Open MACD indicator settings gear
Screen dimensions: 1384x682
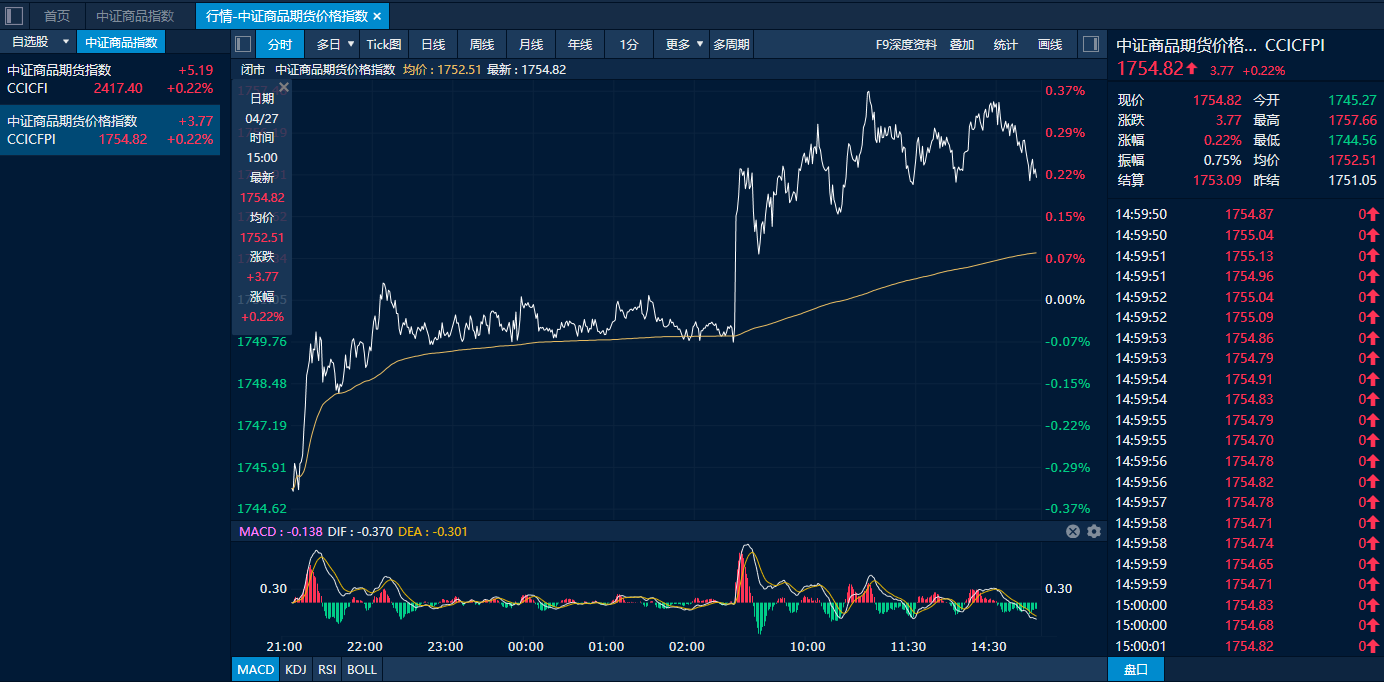pyautogui.click(x=1093, y=532)
